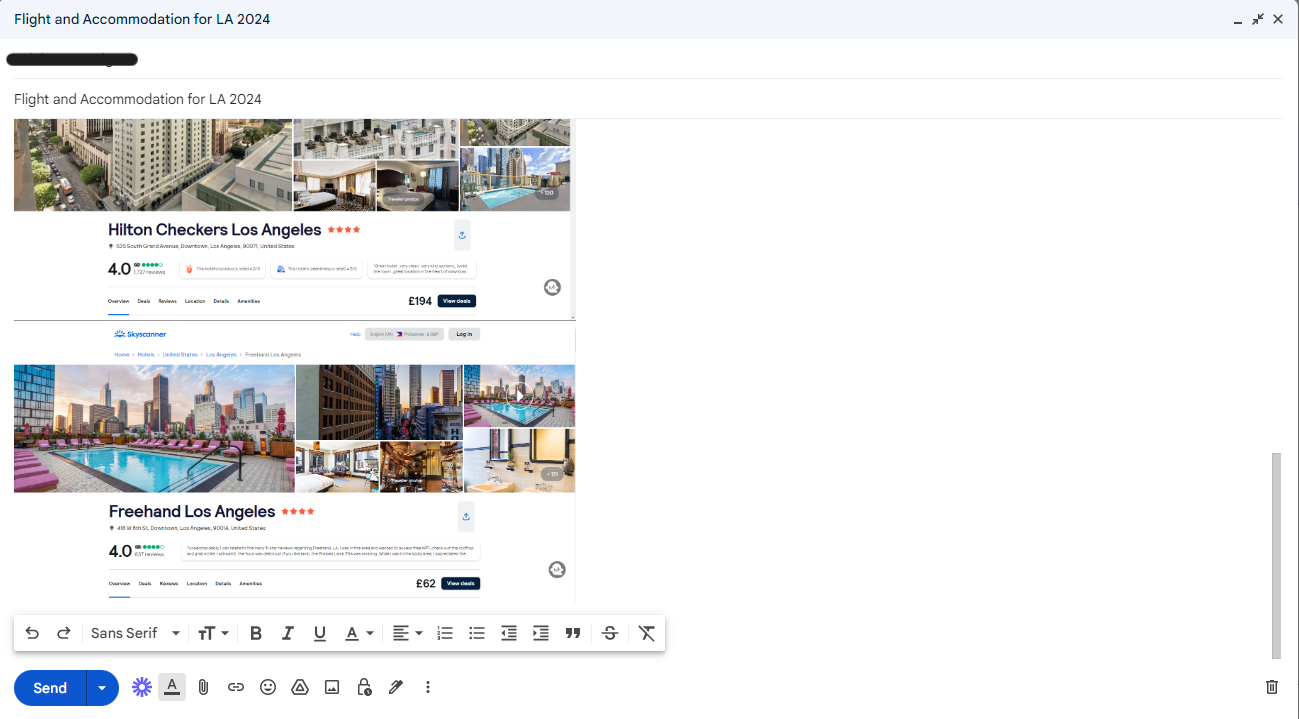The width and height of the screenshot is (1299, 719).
Task: Open the AI assistant sparkle icon
Action: tap(142, 687)
